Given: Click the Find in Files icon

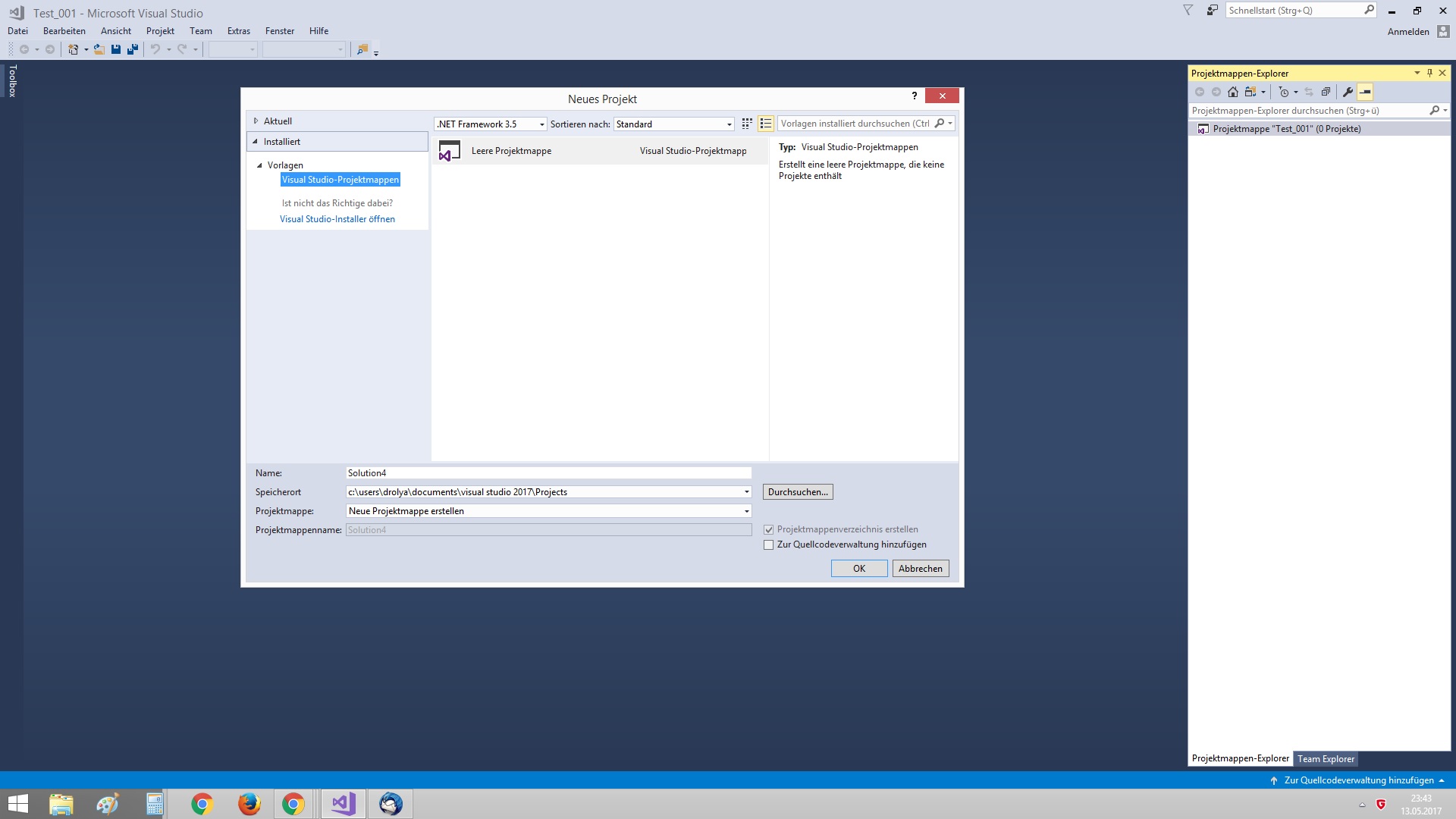Looking at the screenshot, I should (362, 49).
